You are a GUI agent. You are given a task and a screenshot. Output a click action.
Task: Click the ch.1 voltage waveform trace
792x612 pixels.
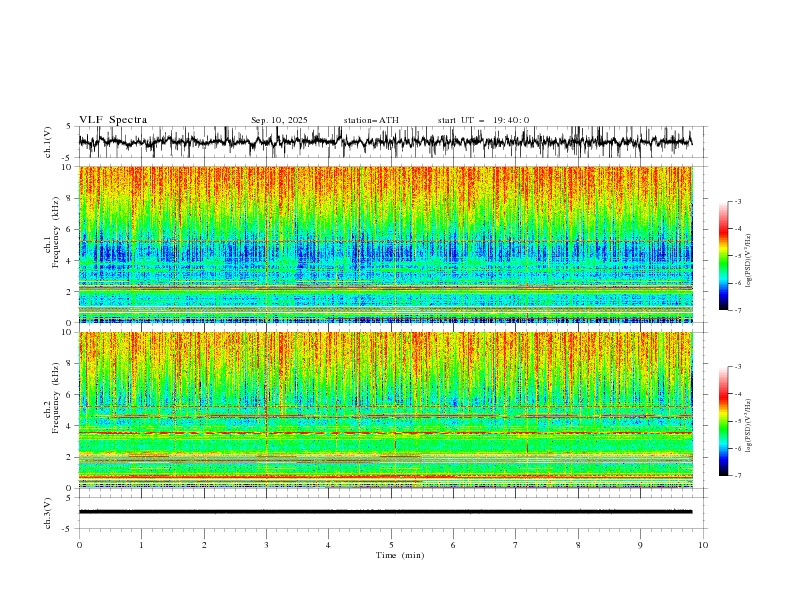[385, 142]
